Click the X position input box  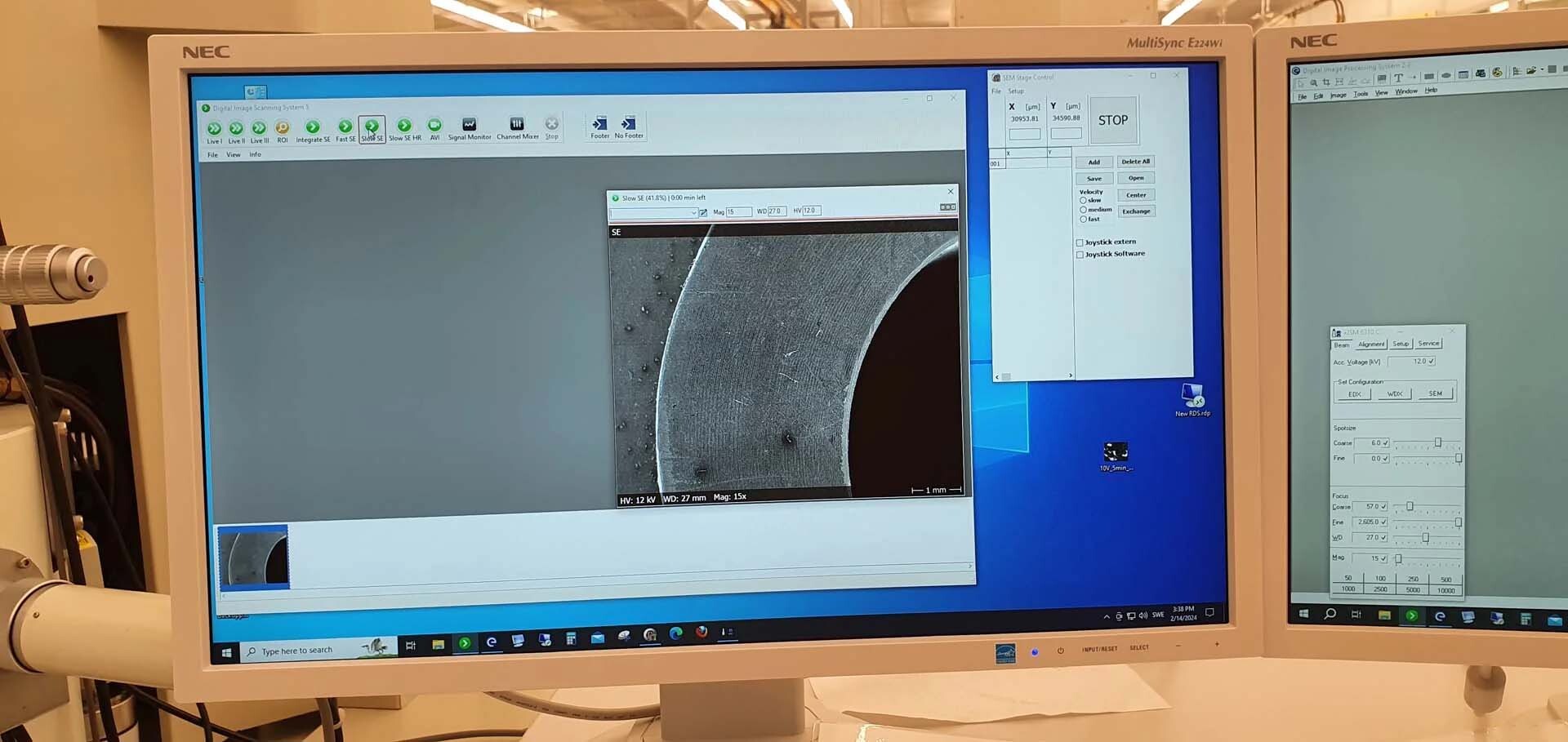pos(1024,134)
